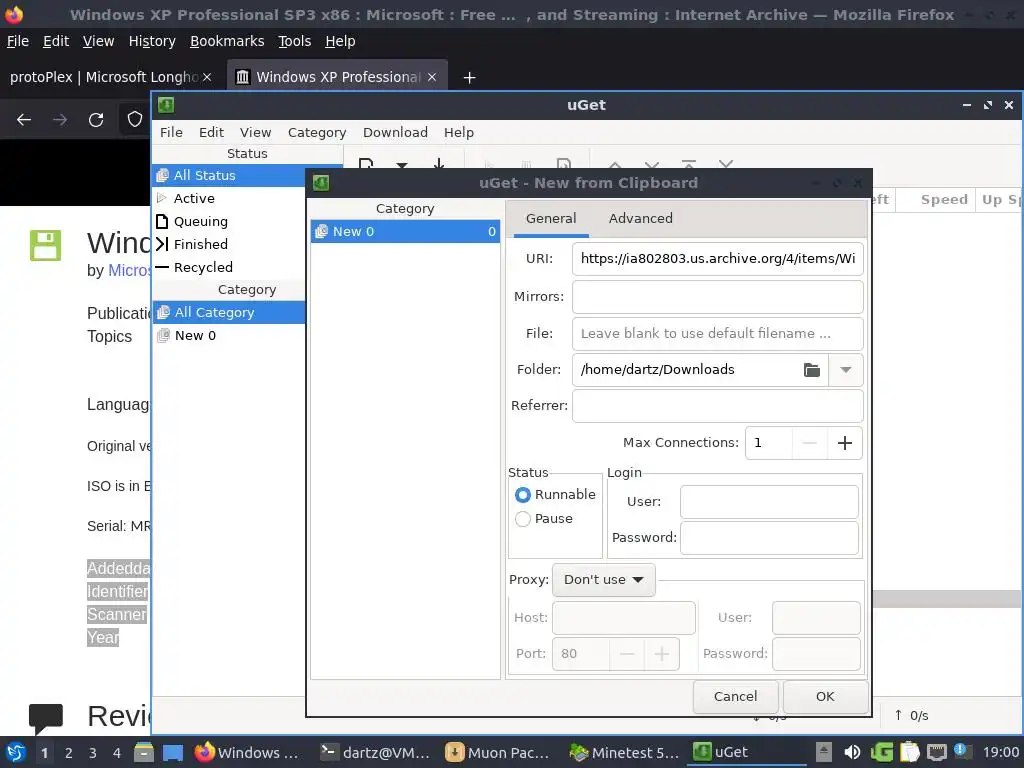Browse for download folder with folder icon

pos(812,370)
